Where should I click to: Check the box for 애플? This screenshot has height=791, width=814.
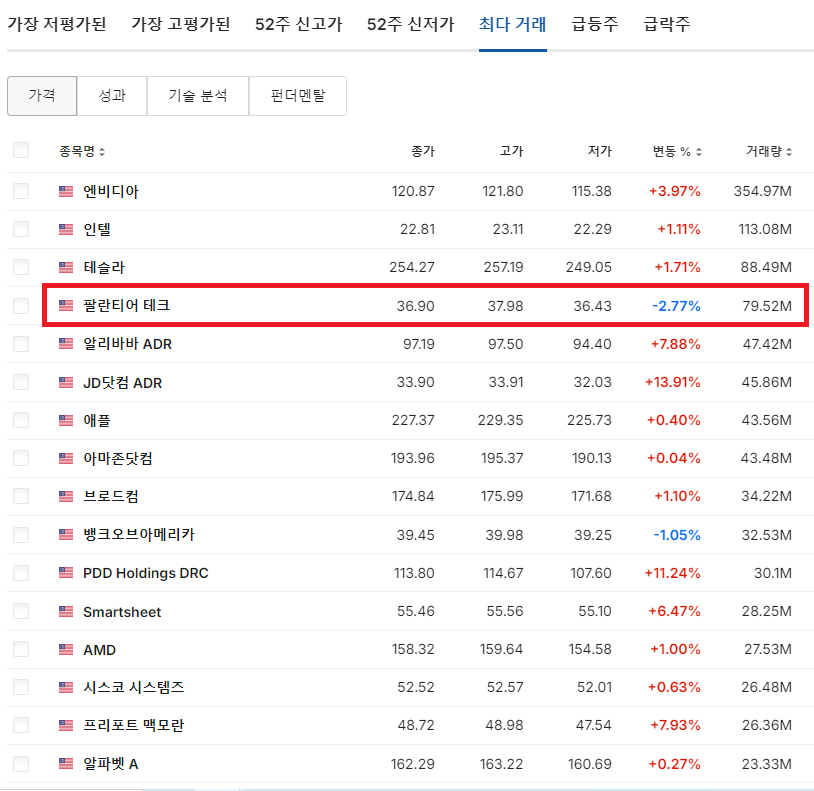pos(21,420)
